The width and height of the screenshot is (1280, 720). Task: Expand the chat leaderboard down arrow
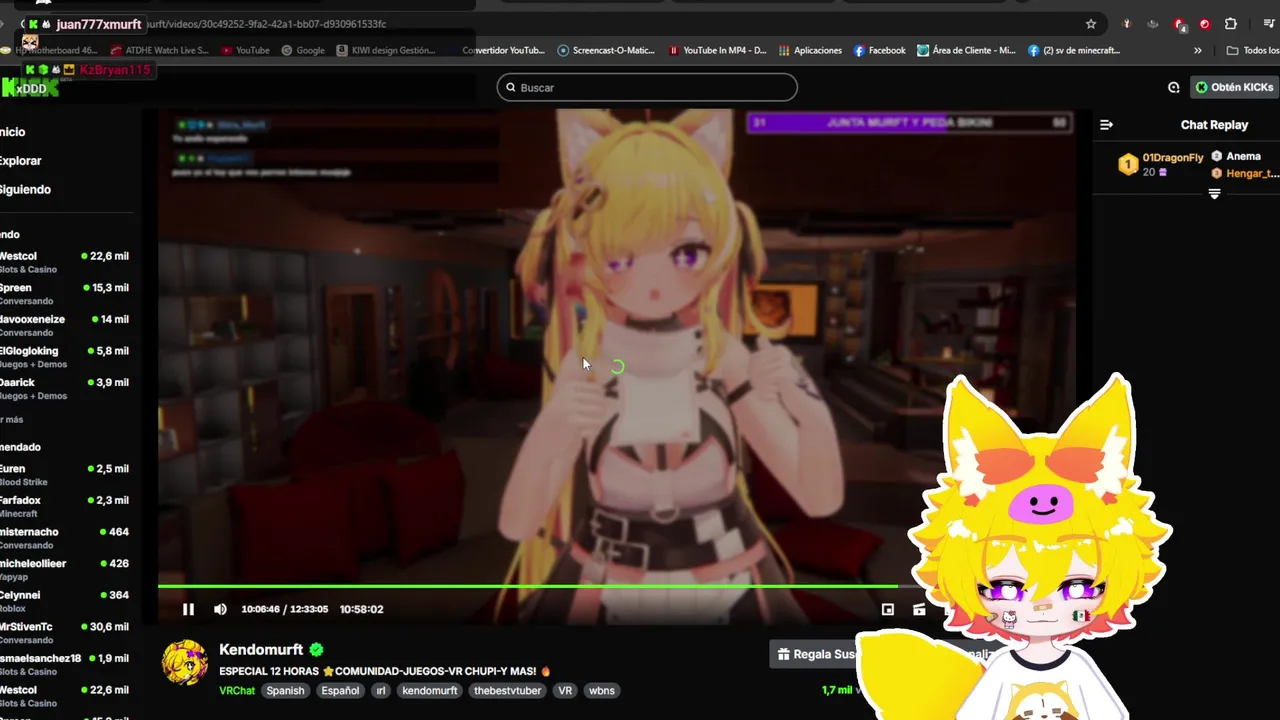1214,194
